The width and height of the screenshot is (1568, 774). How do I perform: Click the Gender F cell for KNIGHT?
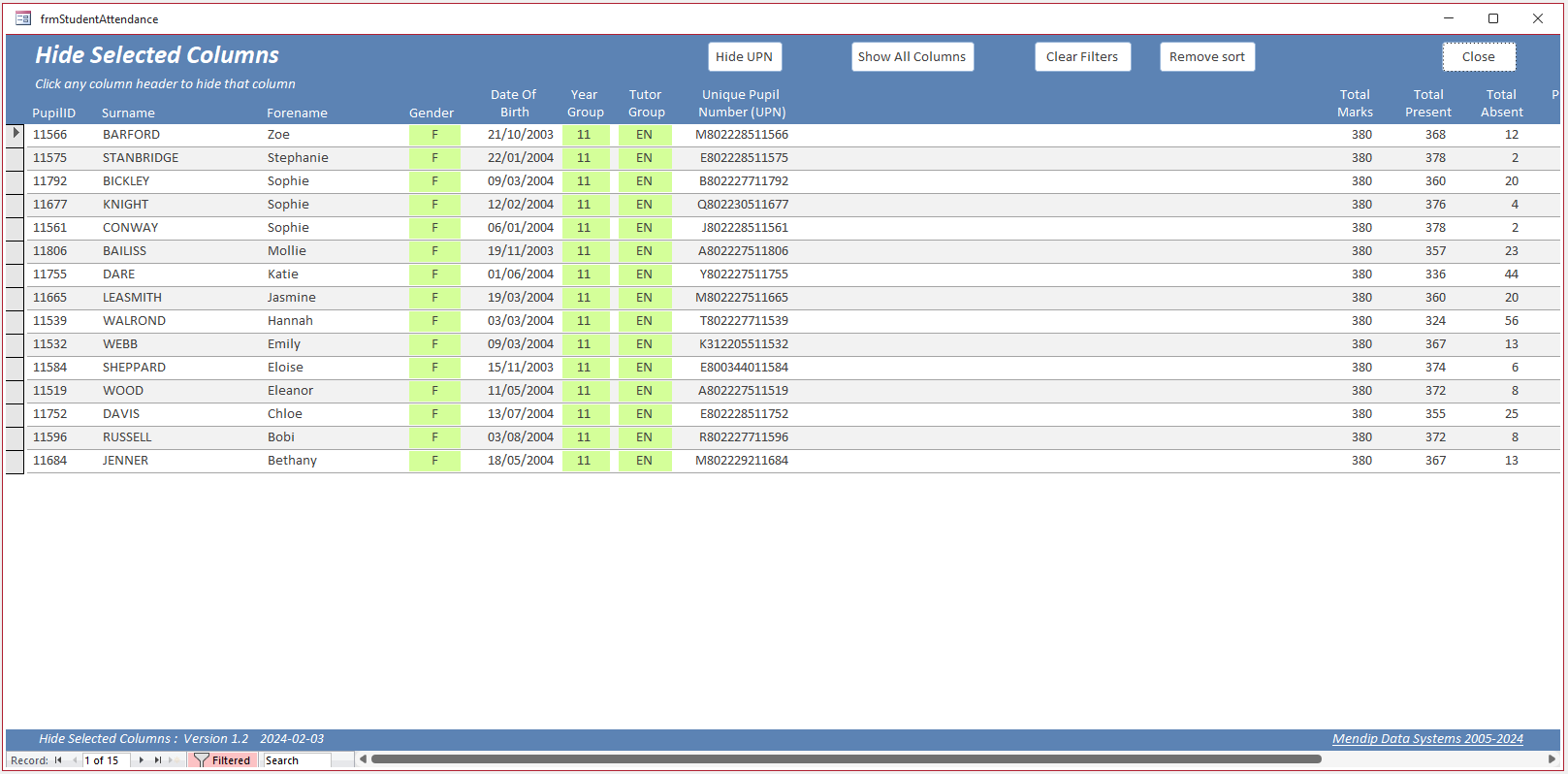coord(434,205)
